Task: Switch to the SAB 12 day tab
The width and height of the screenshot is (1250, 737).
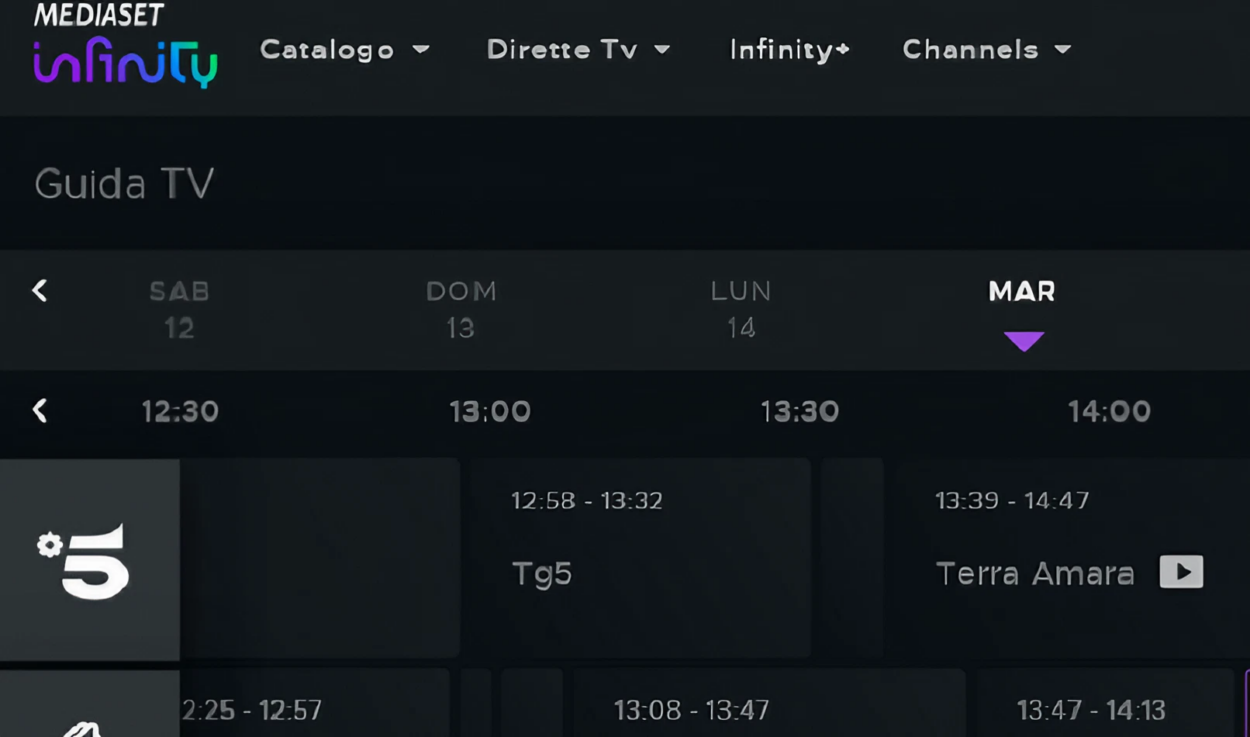Action: click(180, 309)
